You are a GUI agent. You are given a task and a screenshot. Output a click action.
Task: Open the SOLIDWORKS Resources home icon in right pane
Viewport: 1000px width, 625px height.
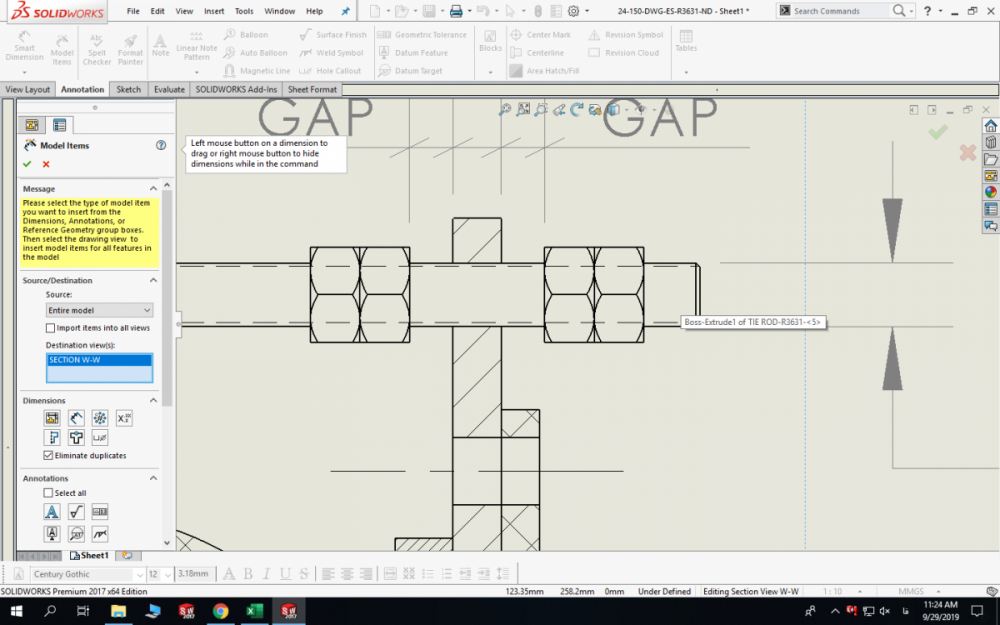coord(990,126)
